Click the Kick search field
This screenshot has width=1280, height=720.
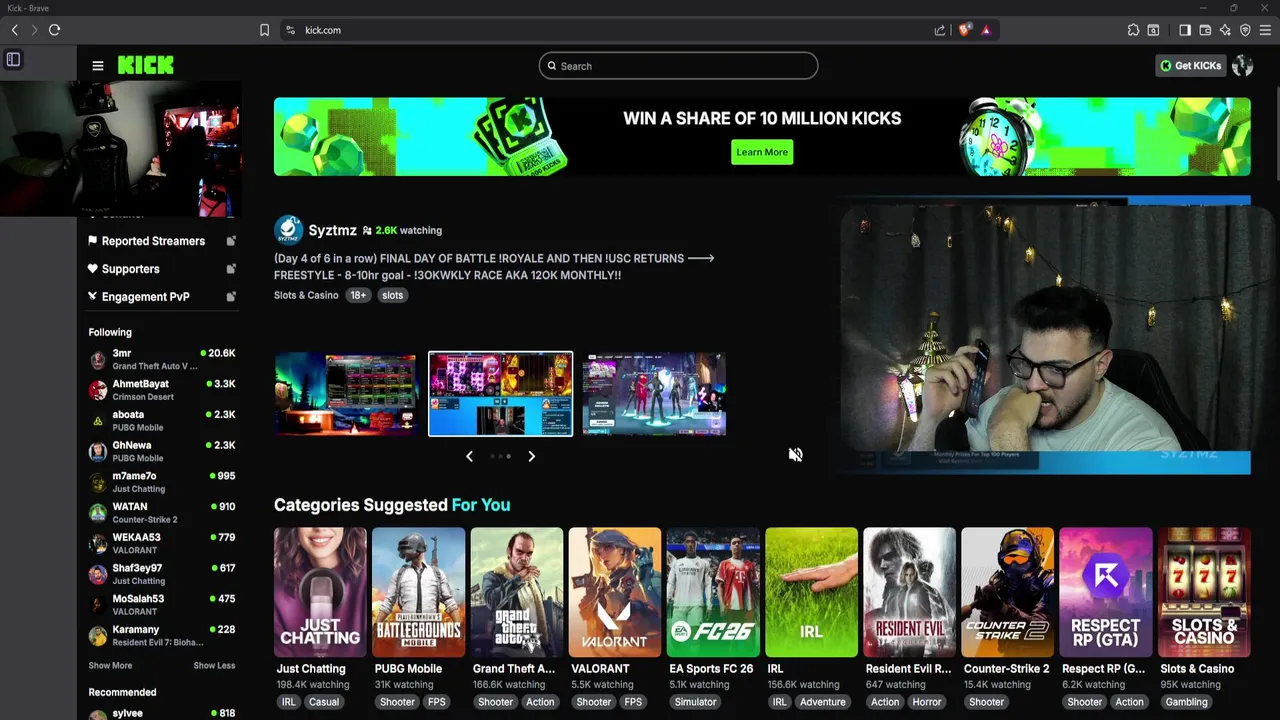(678, 66)
